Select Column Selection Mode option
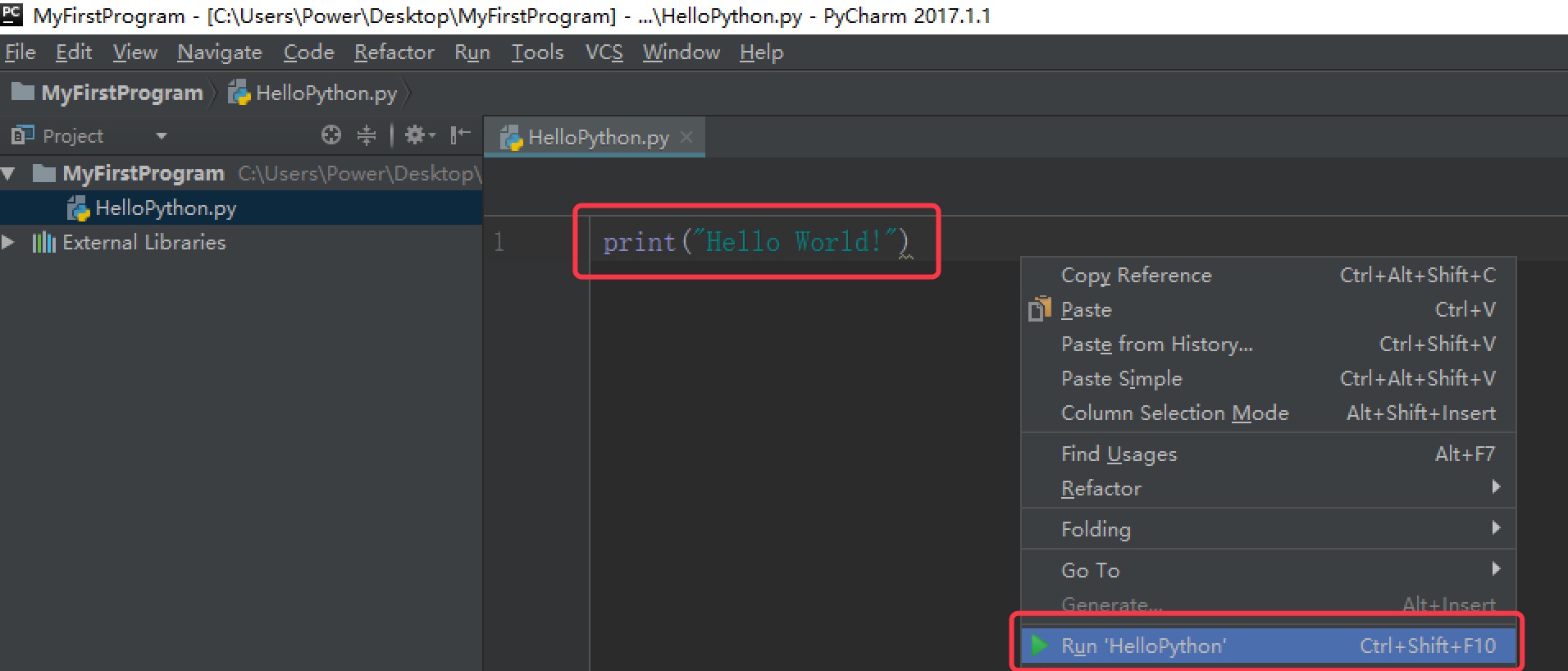Viewport: 1568px width, 671px height. 1174,413
